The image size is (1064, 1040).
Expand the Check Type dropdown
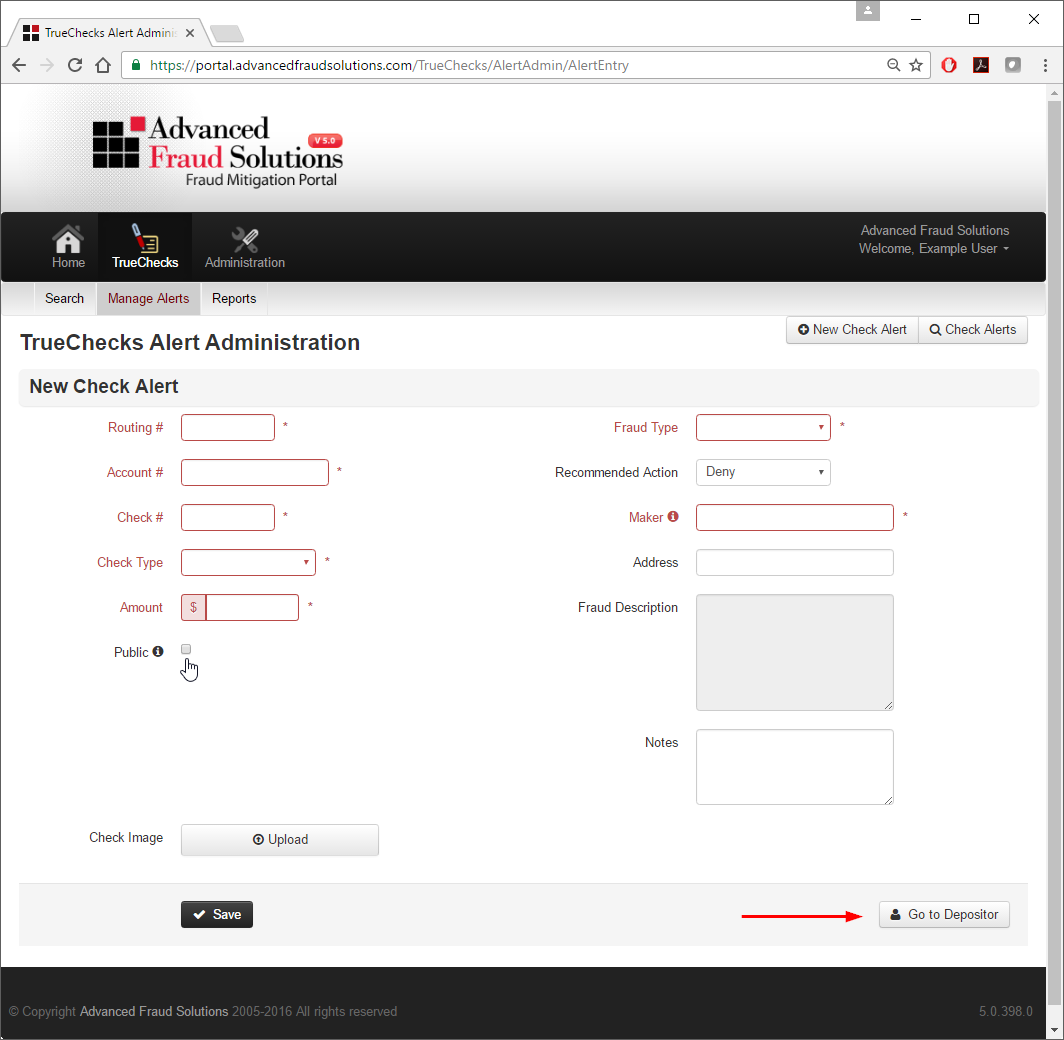(248, 562)
